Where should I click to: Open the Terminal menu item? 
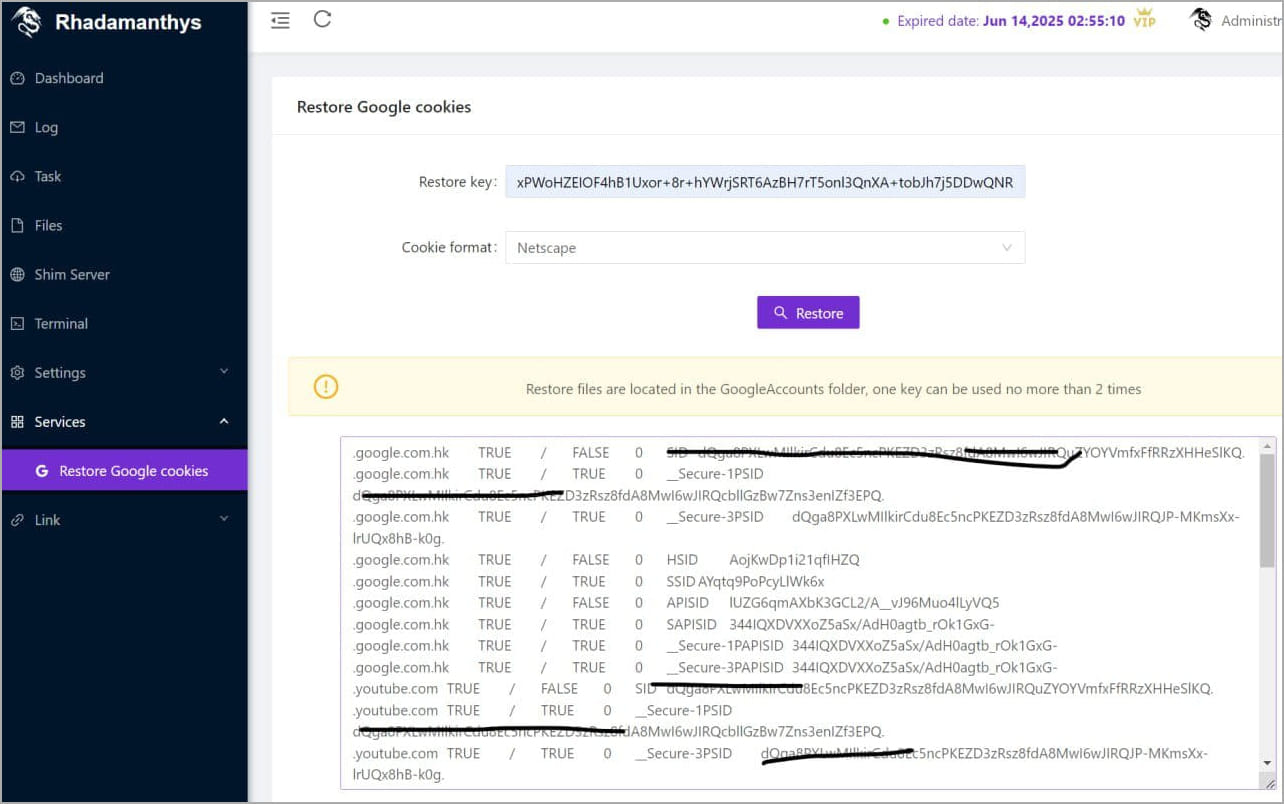coord(124,323)
